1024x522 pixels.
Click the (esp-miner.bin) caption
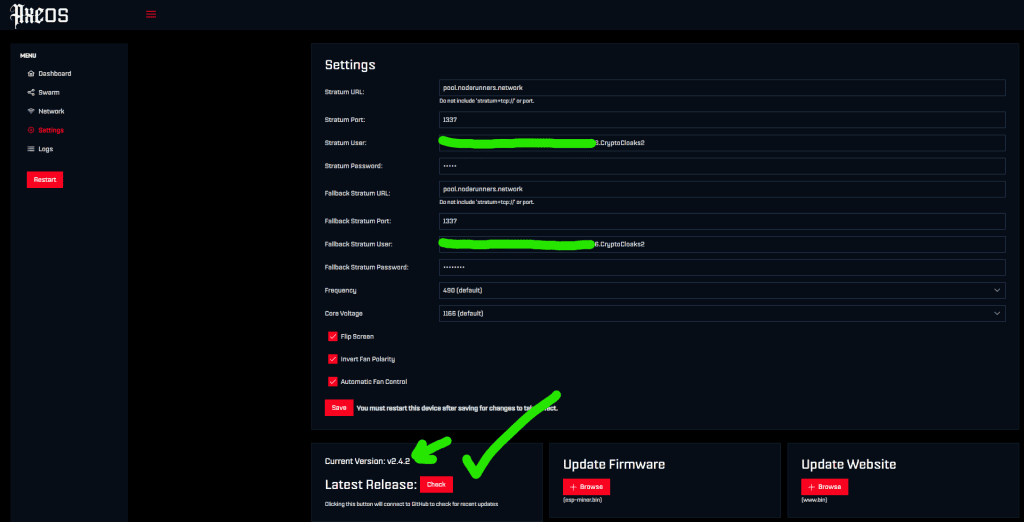coord(583,500)
